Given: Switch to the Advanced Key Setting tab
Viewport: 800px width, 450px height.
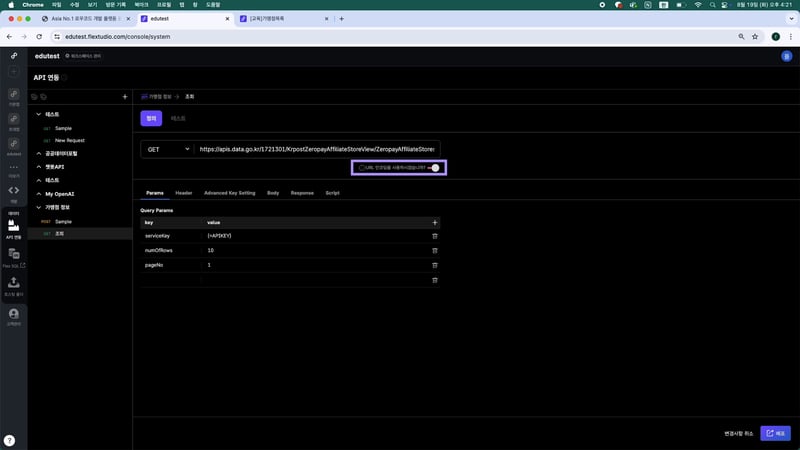Looking at the screenshot, I should [x=229, y=192].
